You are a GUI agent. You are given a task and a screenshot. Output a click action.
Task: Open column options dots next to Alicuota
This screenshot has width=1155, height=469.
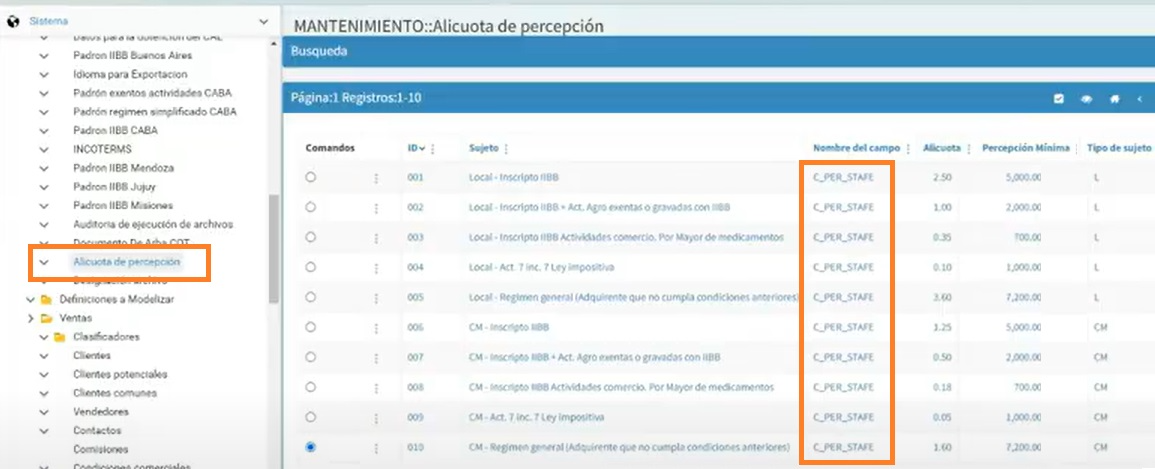pos(969,149)
